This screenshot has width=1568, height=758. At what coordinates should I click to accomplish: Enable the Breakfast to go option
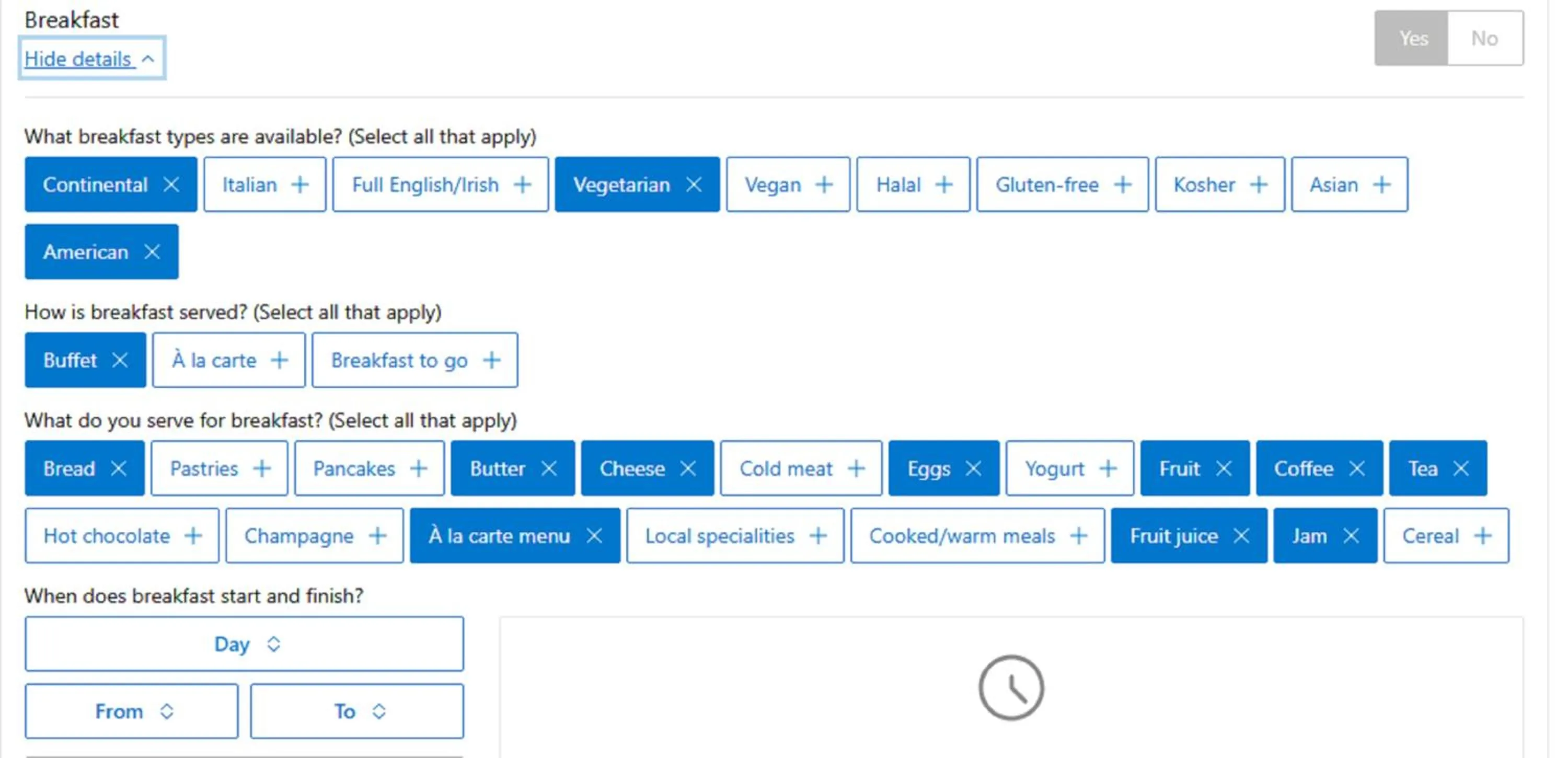tap(414, 360)
